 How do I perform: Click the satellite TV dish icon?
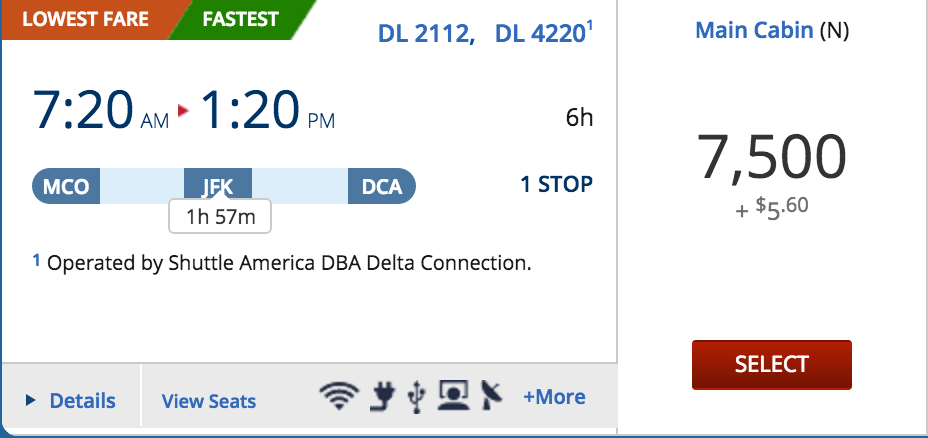coord(492,398)
